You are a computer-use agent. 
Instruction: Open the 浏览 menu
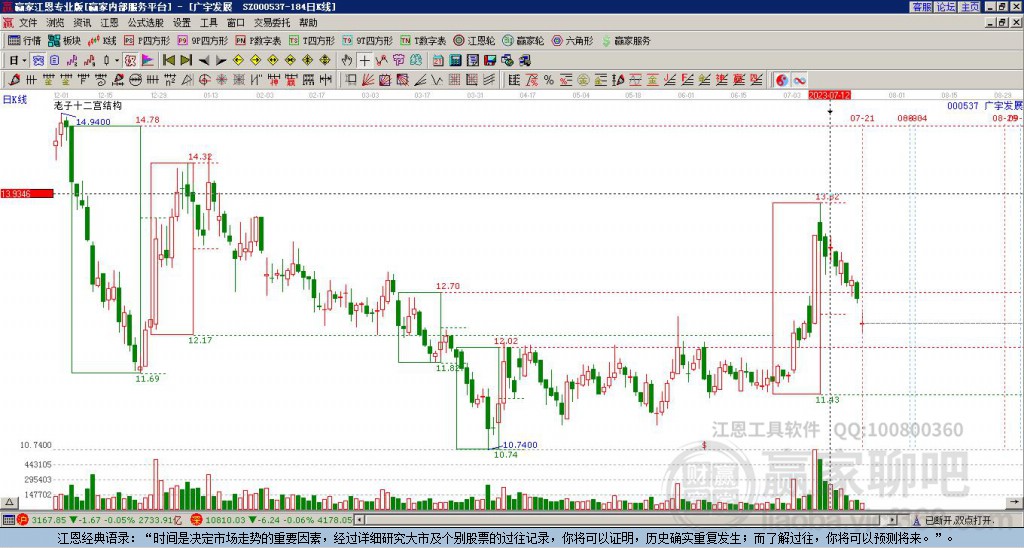coord(55,23)
